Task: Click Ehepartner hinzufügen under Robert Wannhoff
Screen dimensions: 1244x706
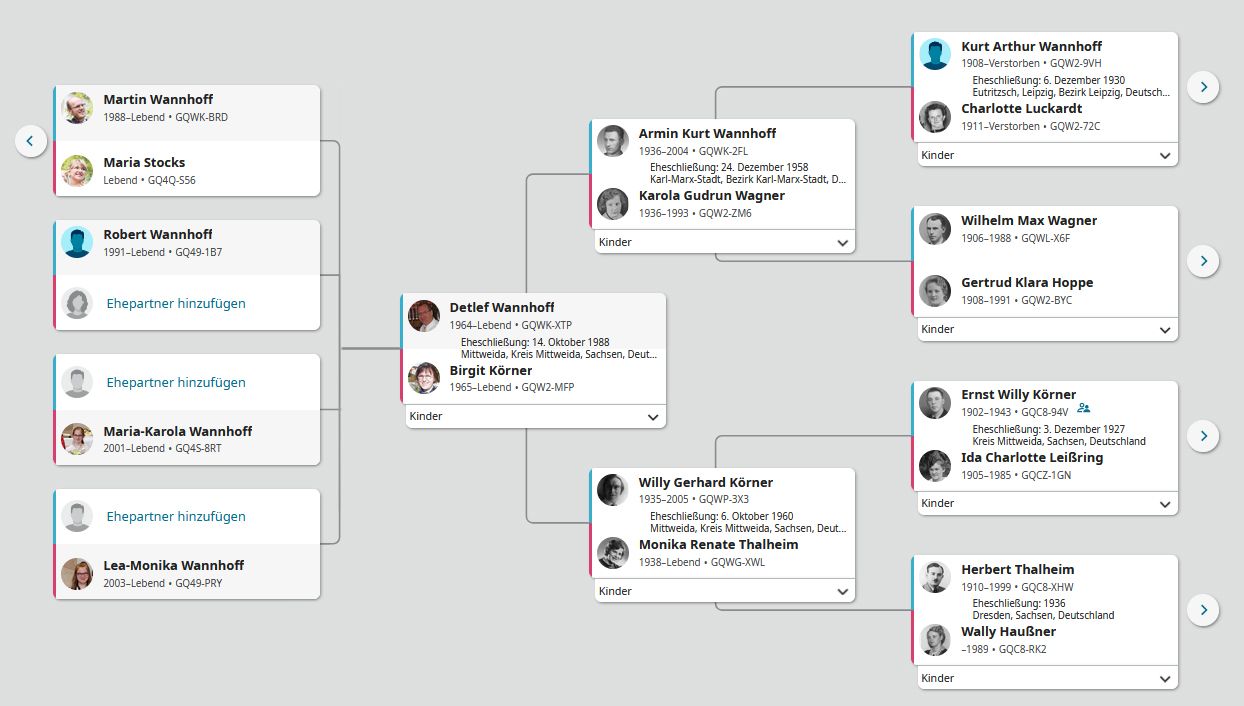Action: click(x=176, y=303)
